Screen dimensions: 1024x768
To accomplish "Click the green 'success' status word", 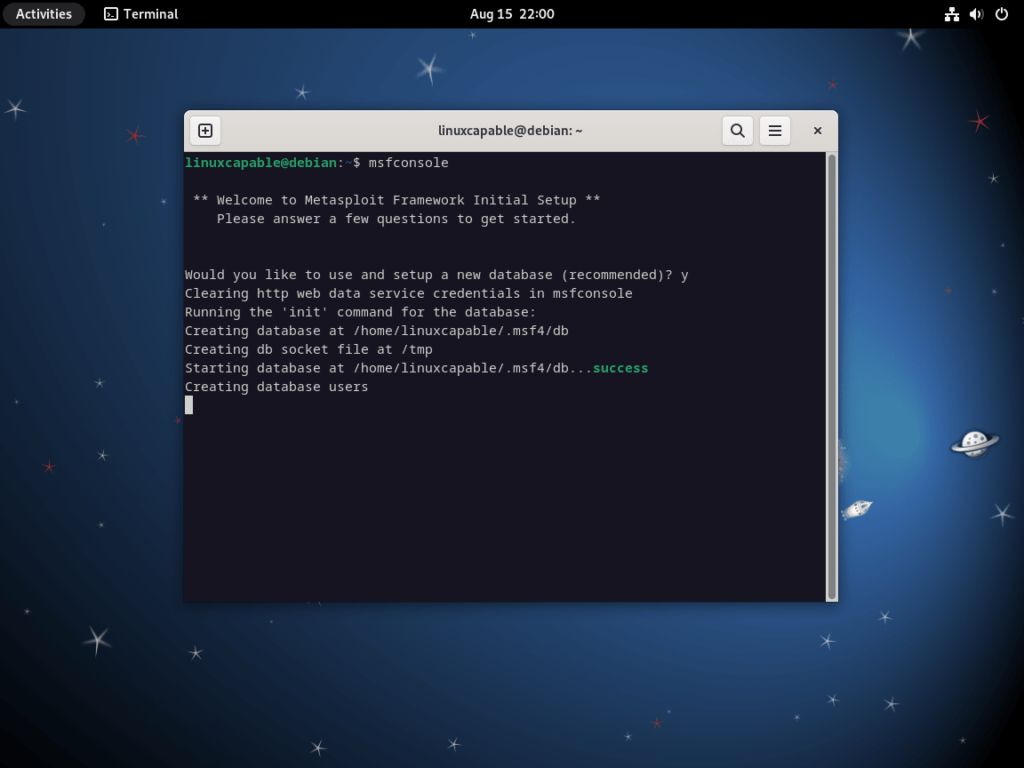I will (620, 368).
